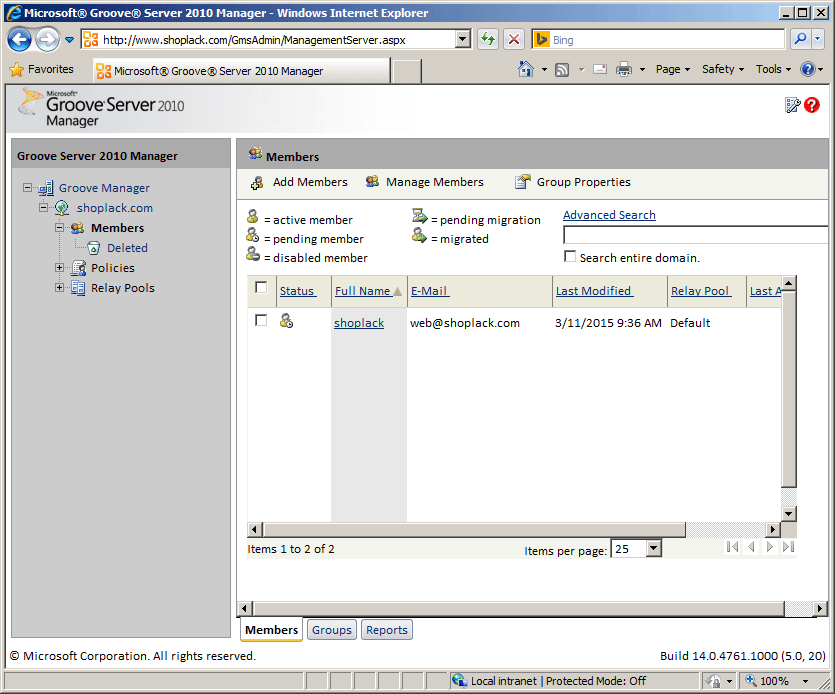Click the pending status icon for shoplack
Screen dimensions: 835x694
(286, 321)
